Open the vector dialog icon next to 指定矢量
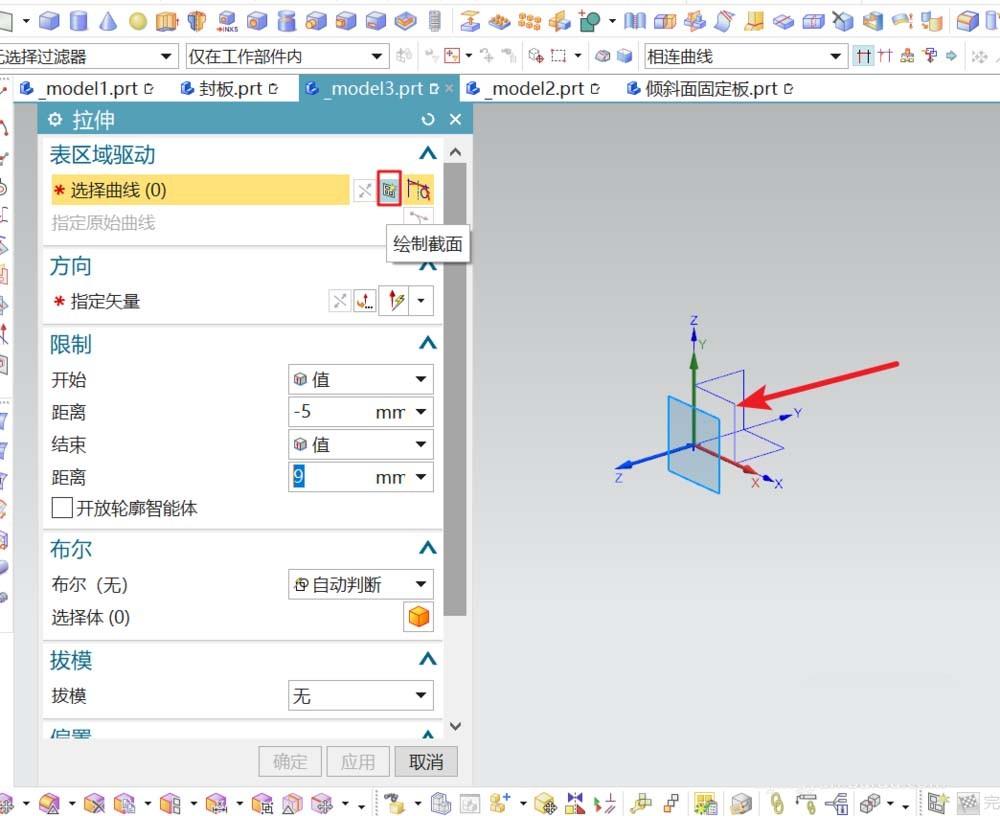The height and width of the screenshot is (816, 1000). [x=364, y=300]
